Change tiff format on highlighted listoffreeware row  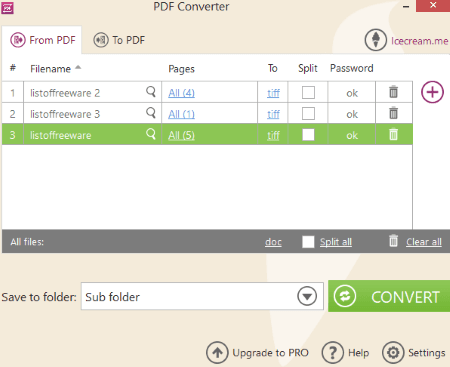coord(273,135)
